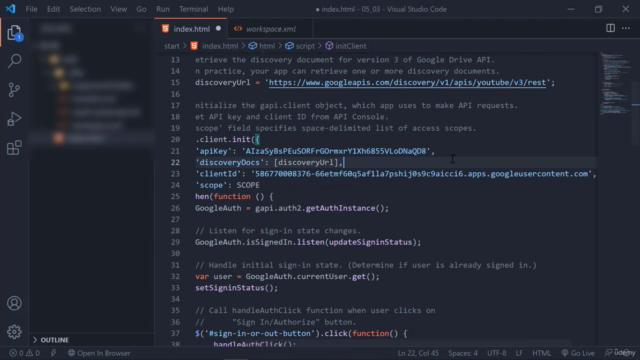Viewport: 640px width, 360px height.
Task: Split the editor to the right
Action: 610,28
